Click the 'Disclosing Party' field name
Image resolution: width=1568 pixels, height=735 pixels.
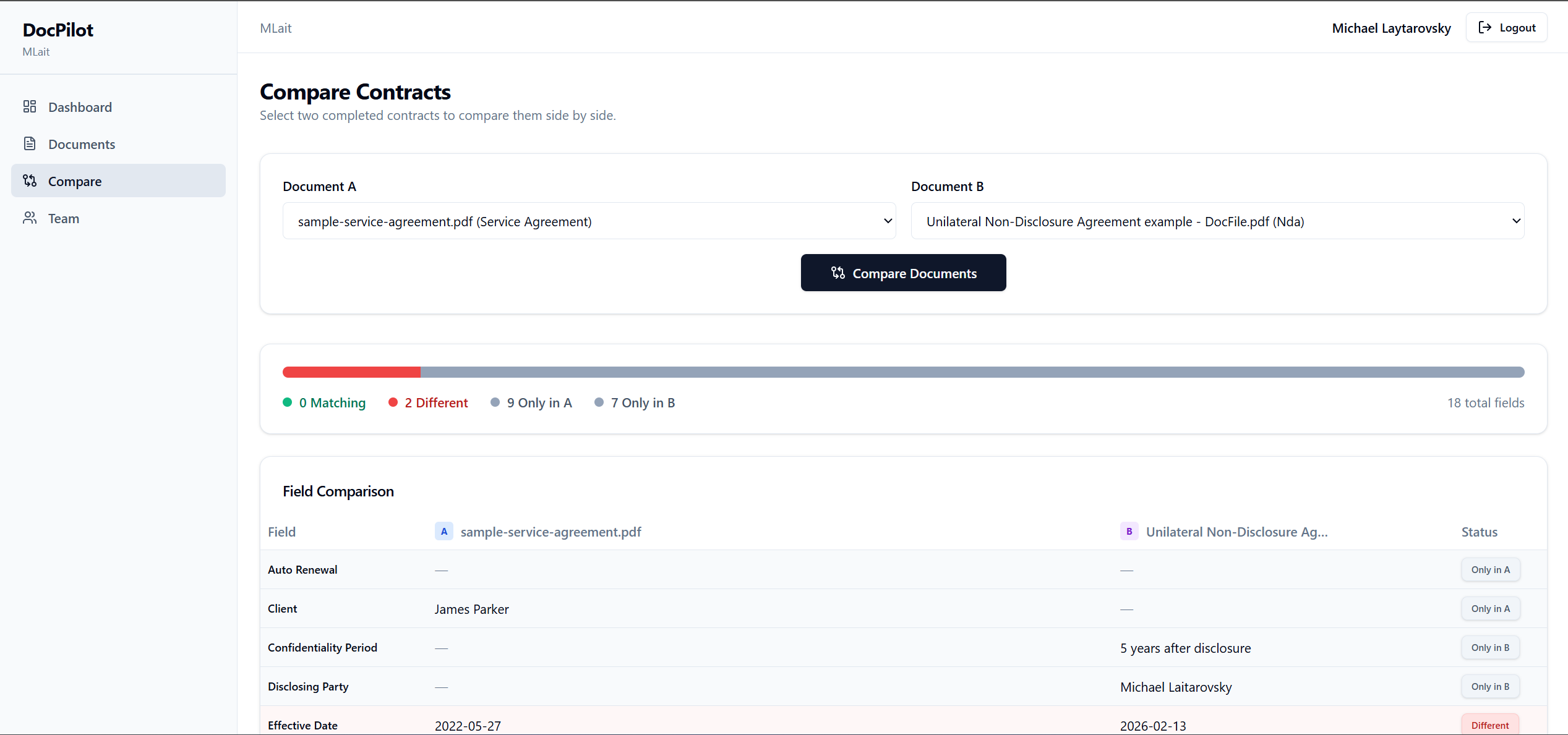[x=308, y=687]
